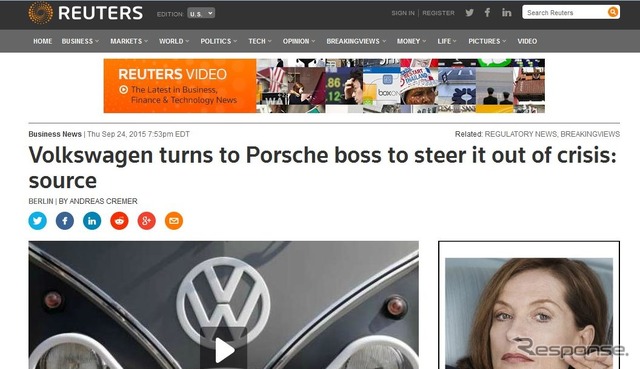Open the Edition U.S. dropdown

[201, 13]
